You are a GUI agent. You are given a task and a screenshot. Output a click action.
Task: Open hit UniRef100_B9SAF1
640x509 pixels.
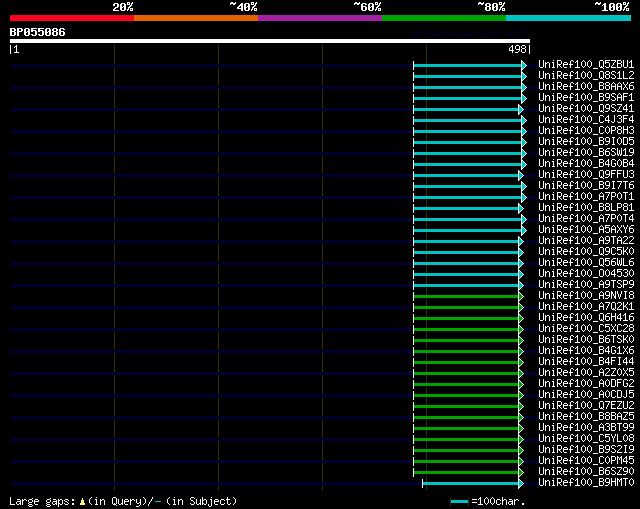(586, 97)
